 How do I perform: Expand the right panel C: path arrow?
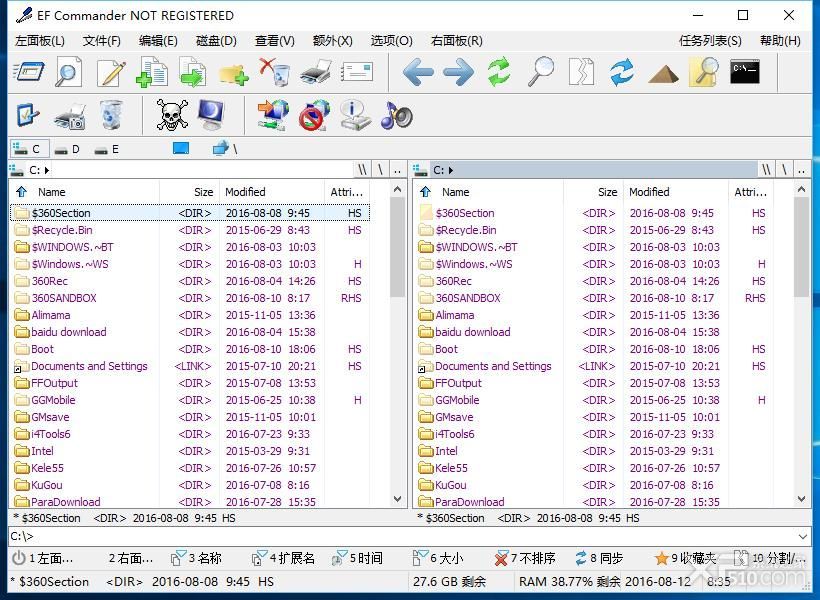coord(451,170)
